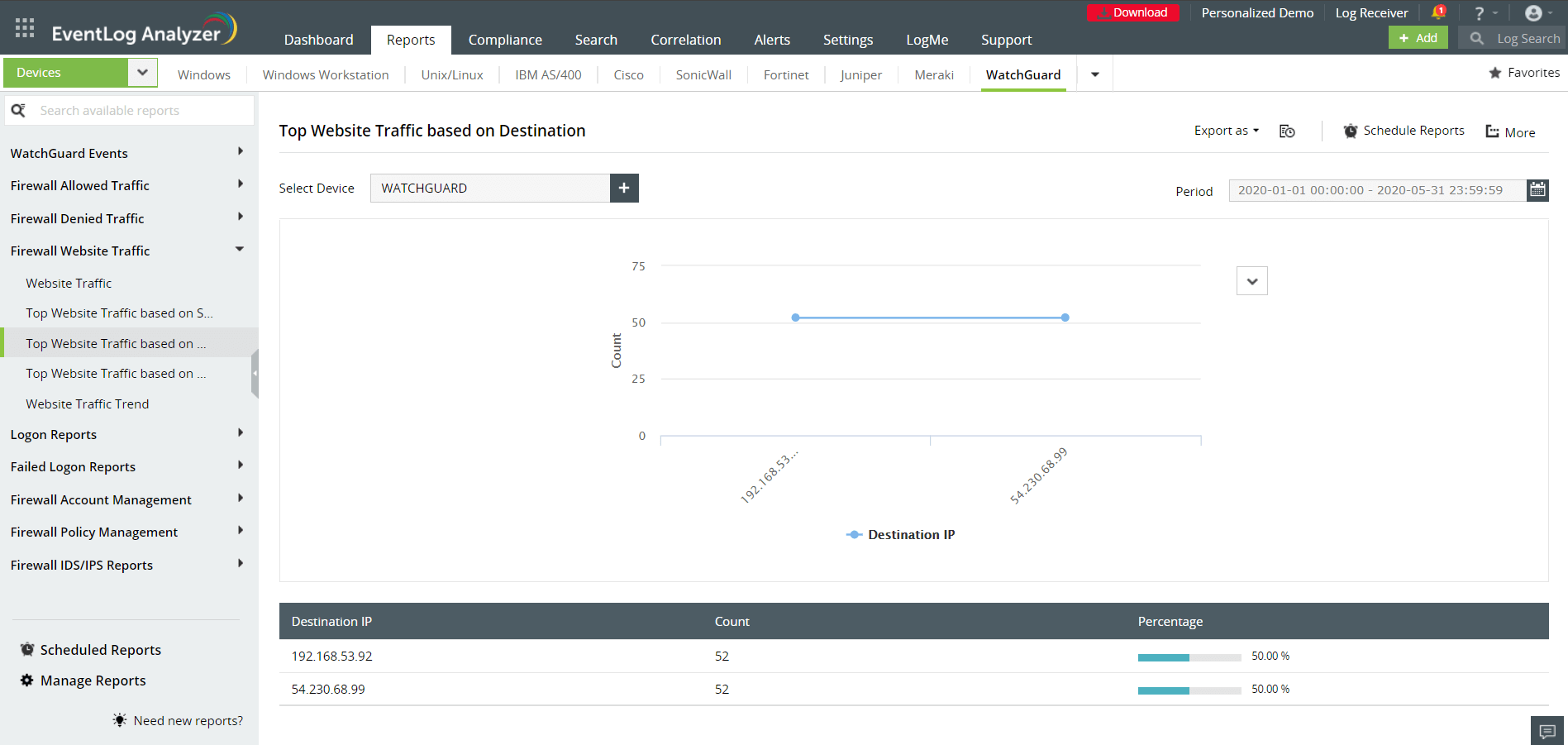Click the Period date range field
The height and width of the screenshot is (745, 1568).
(x=1377, y=189)
